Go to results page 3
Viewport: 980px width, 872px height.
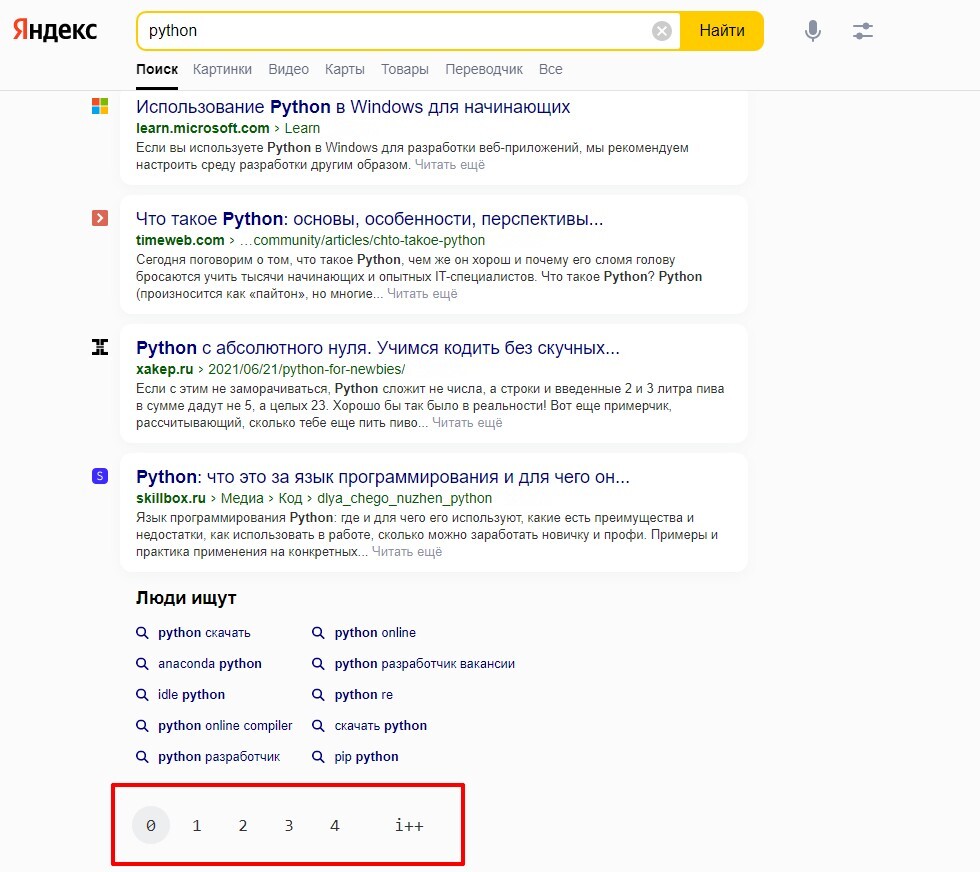click(x=289, y=826)
